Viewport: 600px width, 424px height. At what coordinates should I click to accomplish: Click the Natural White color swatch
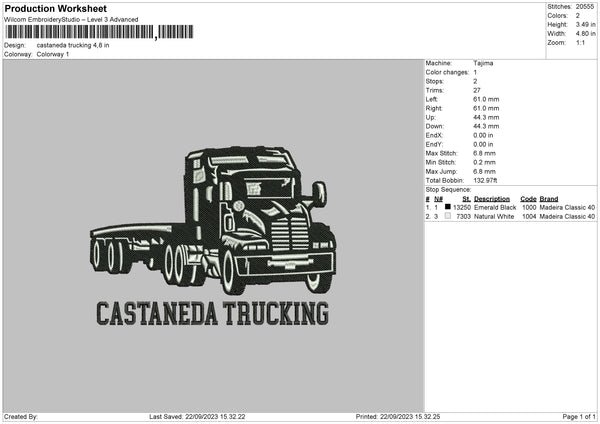[x=448, y=216]
